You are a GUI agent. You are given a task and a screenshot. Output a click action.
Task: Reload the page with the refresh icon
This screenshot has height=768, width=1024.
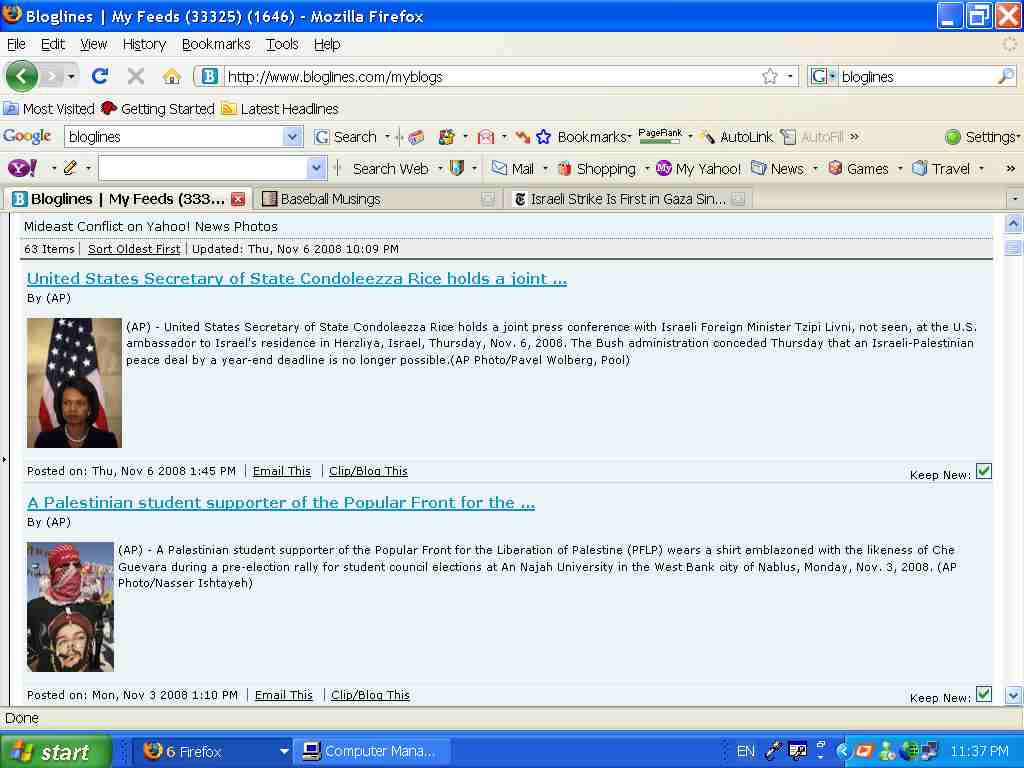[100, 76]
